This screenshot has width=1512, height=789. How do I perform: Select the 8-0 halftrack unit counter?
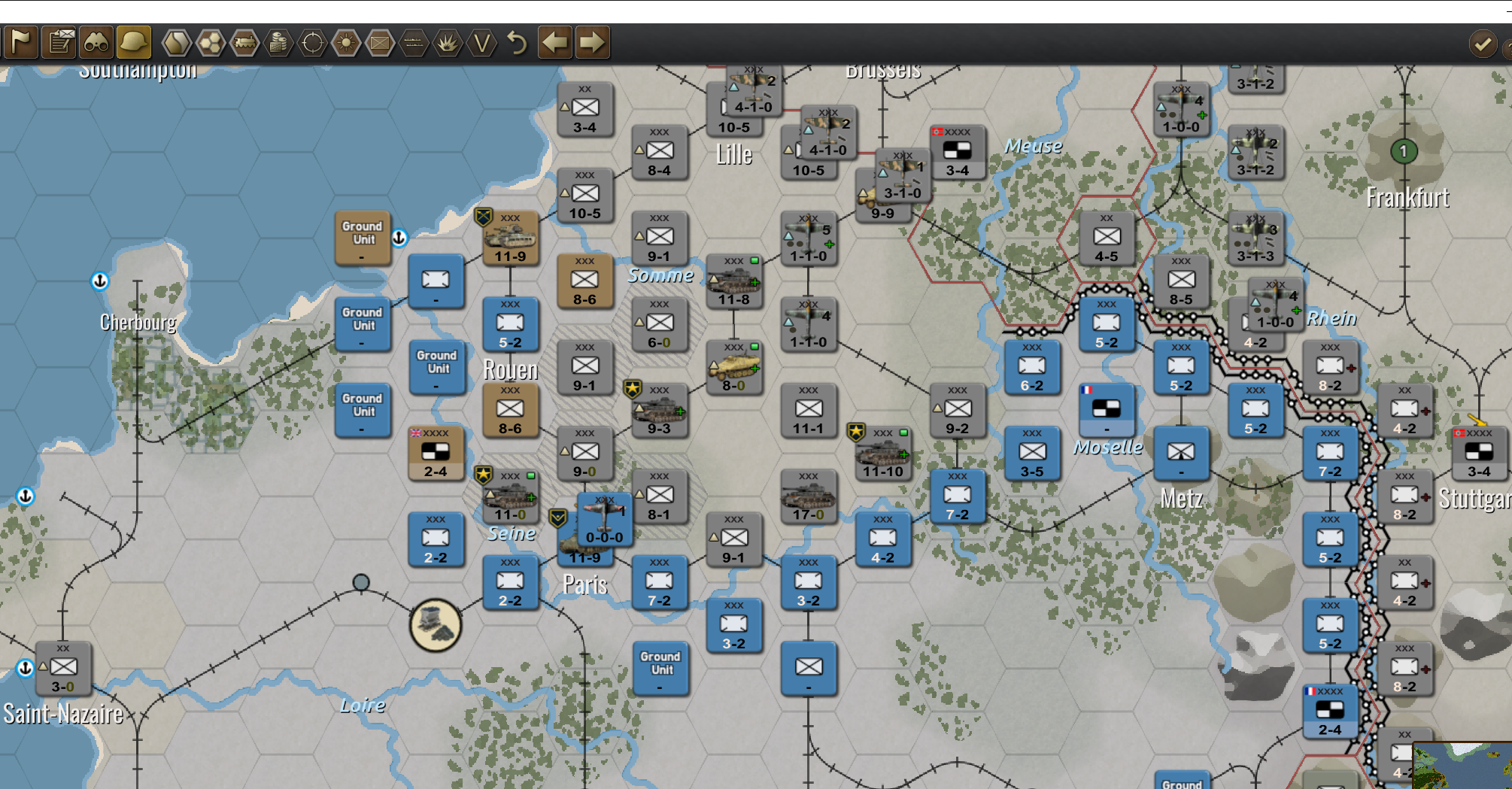click(x=733, y=367)
